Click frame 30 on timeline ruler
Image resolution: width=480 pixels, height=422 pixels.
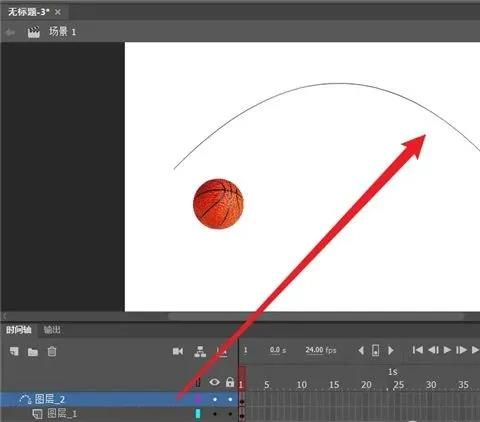[x=431, y=385]
